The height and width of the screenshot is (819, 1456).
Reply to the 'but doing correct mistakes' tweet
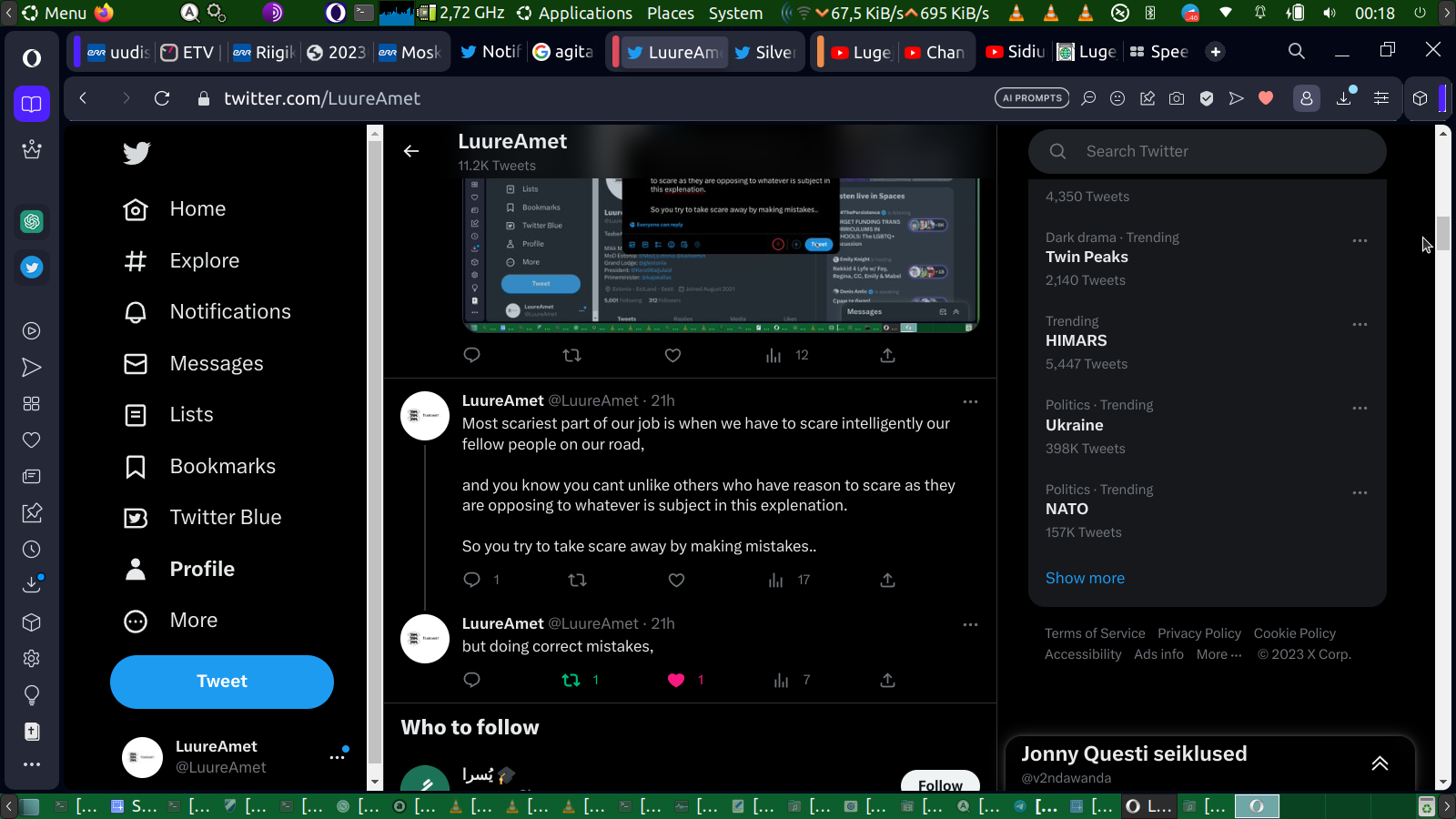click(x=471, y=680)
